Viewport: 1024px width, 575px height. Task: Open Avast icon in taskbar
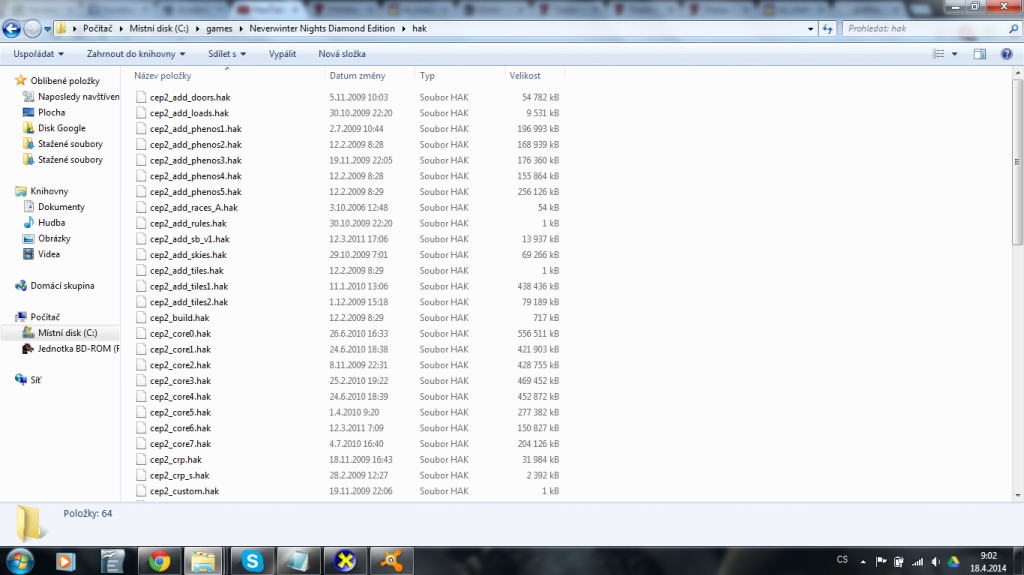click(x=391, y=561)
